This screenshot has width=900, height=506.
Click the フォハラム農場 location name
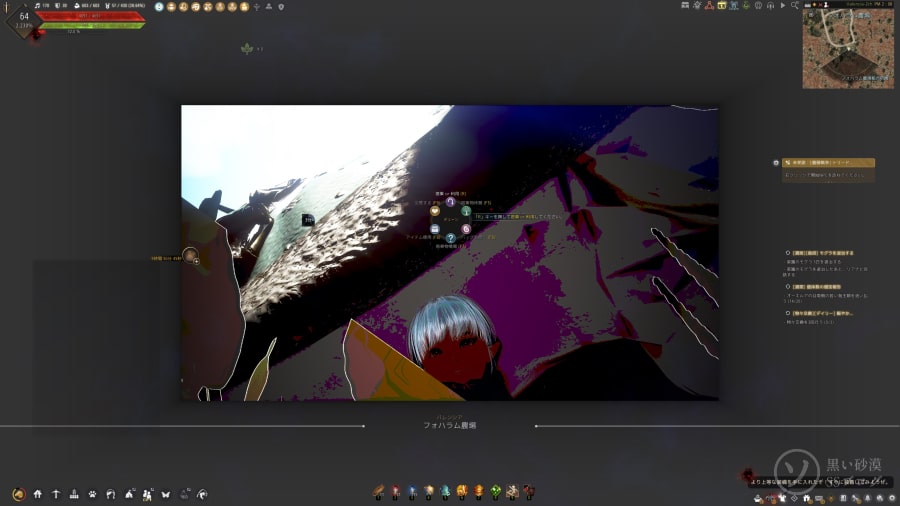(x=449, y=425)
